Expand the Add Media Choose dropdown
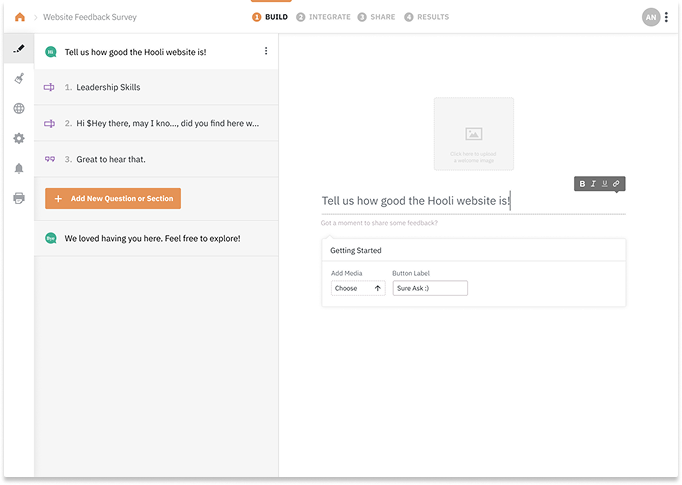 [358, 288]
